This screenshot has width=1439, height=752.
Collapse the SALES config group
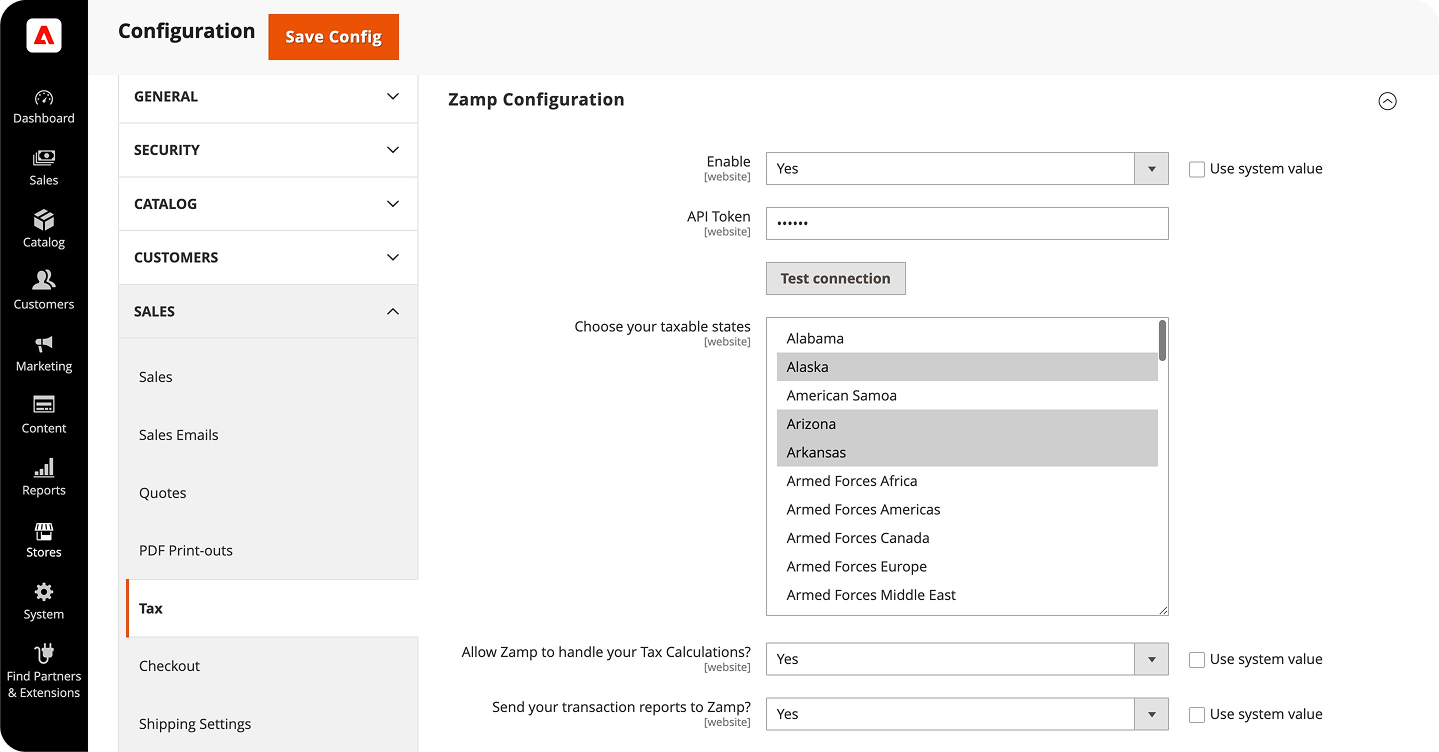268,312
